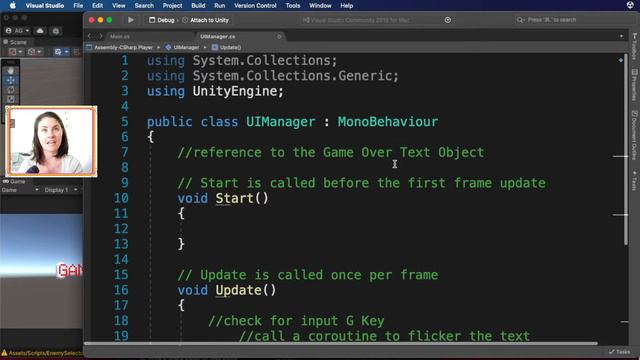Open the File menu
Screen dimensions: 640x360
(78, 6)
